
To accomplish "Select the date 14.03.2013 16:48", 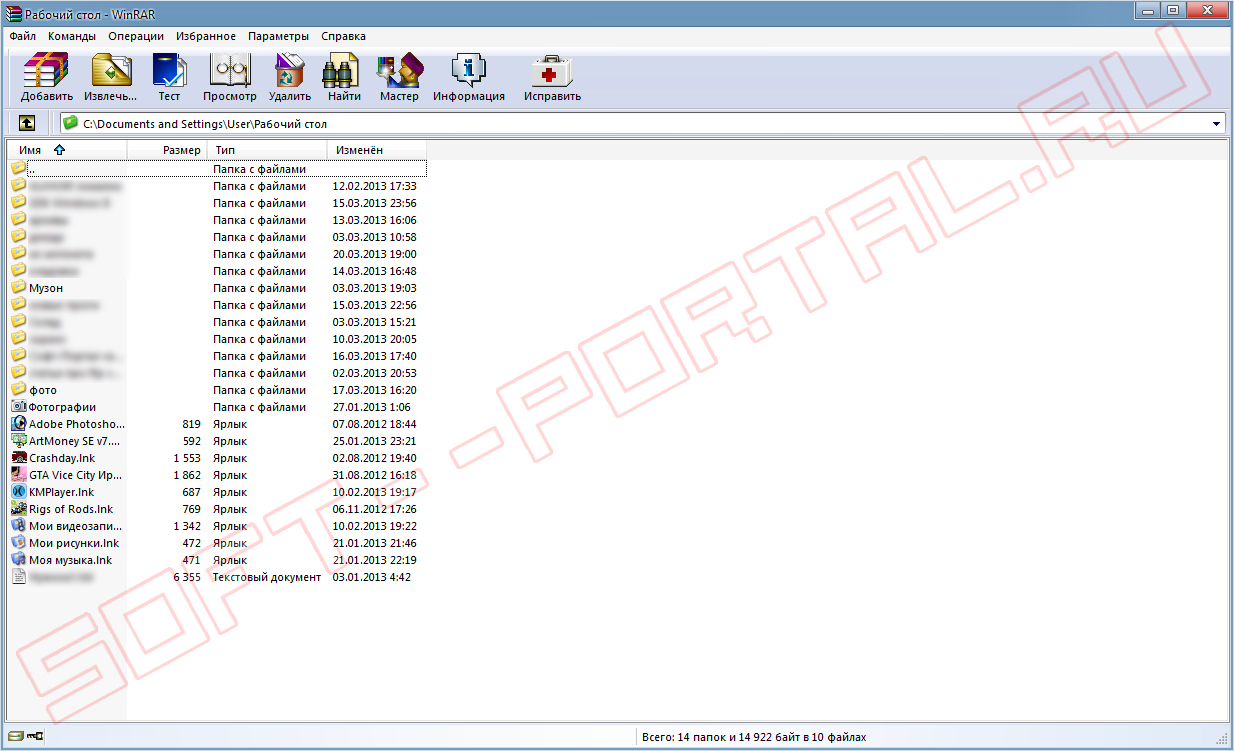I will pos(374,271).
